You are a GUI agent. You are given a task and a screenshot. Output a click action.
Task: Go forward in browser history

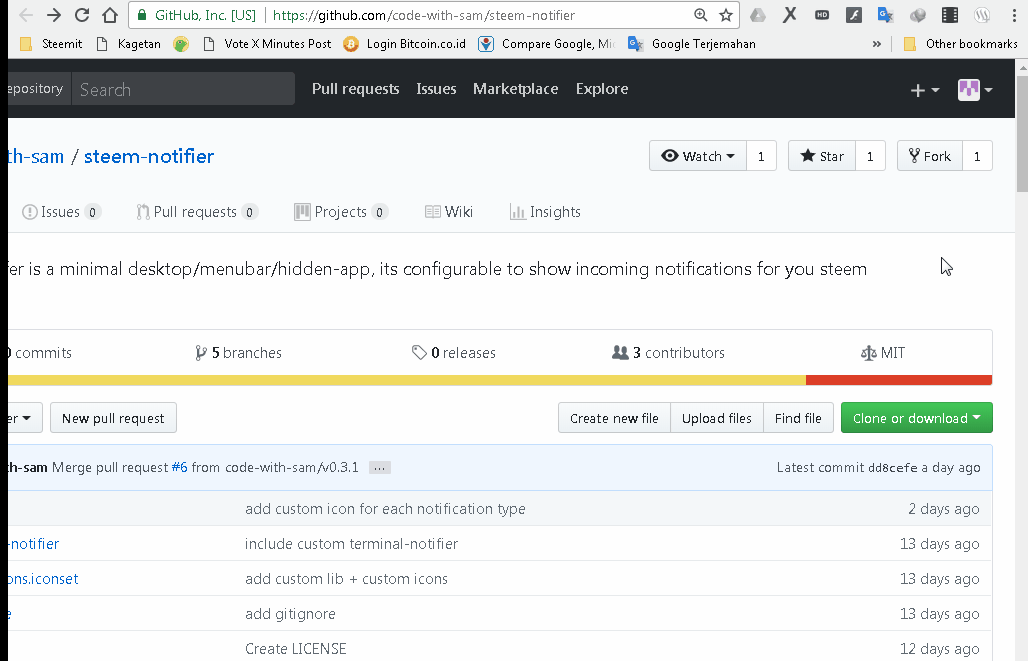pos(54,15)
